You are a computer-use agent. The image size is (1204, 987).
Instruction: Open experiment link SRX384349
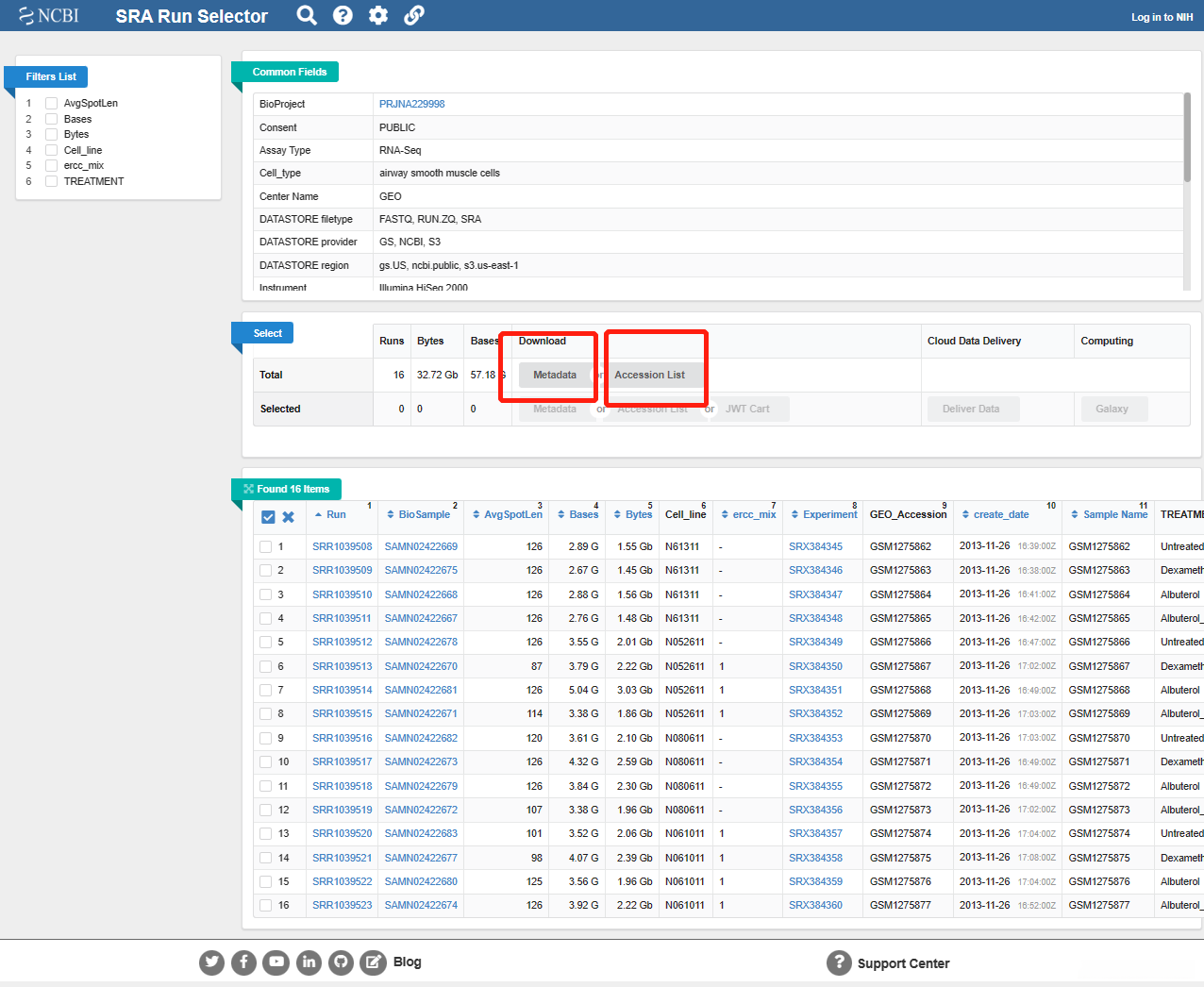816,642
